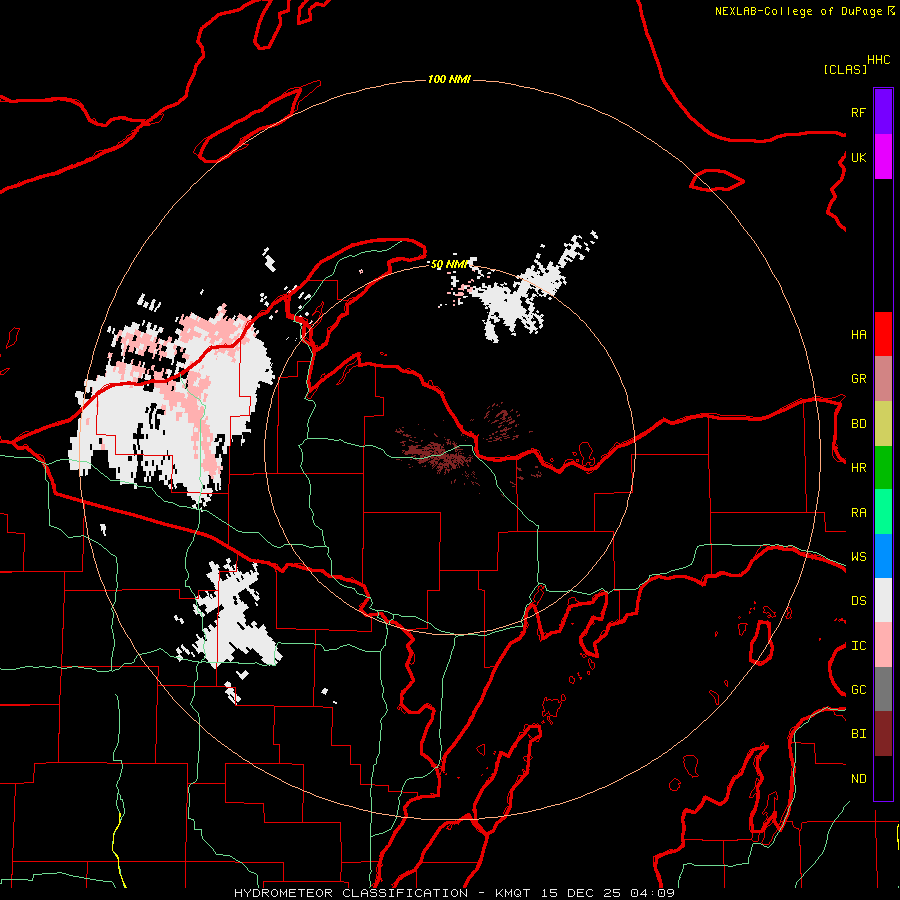Click the IC pink legend color block
Screen dimensions: 900x900
[x=883, y=645]
